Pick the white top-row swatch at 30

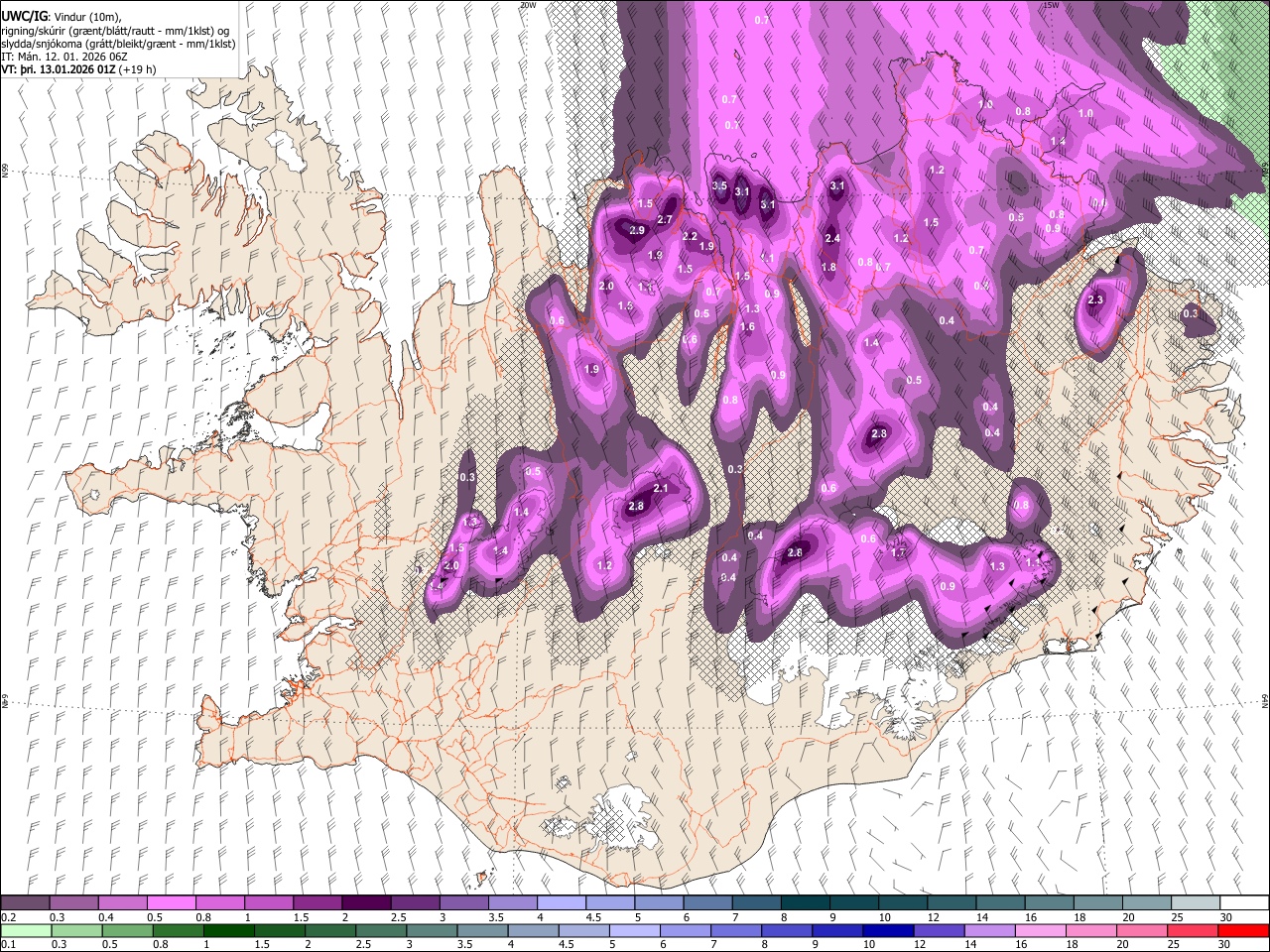pyautogui.click(x=1244, y=903)
